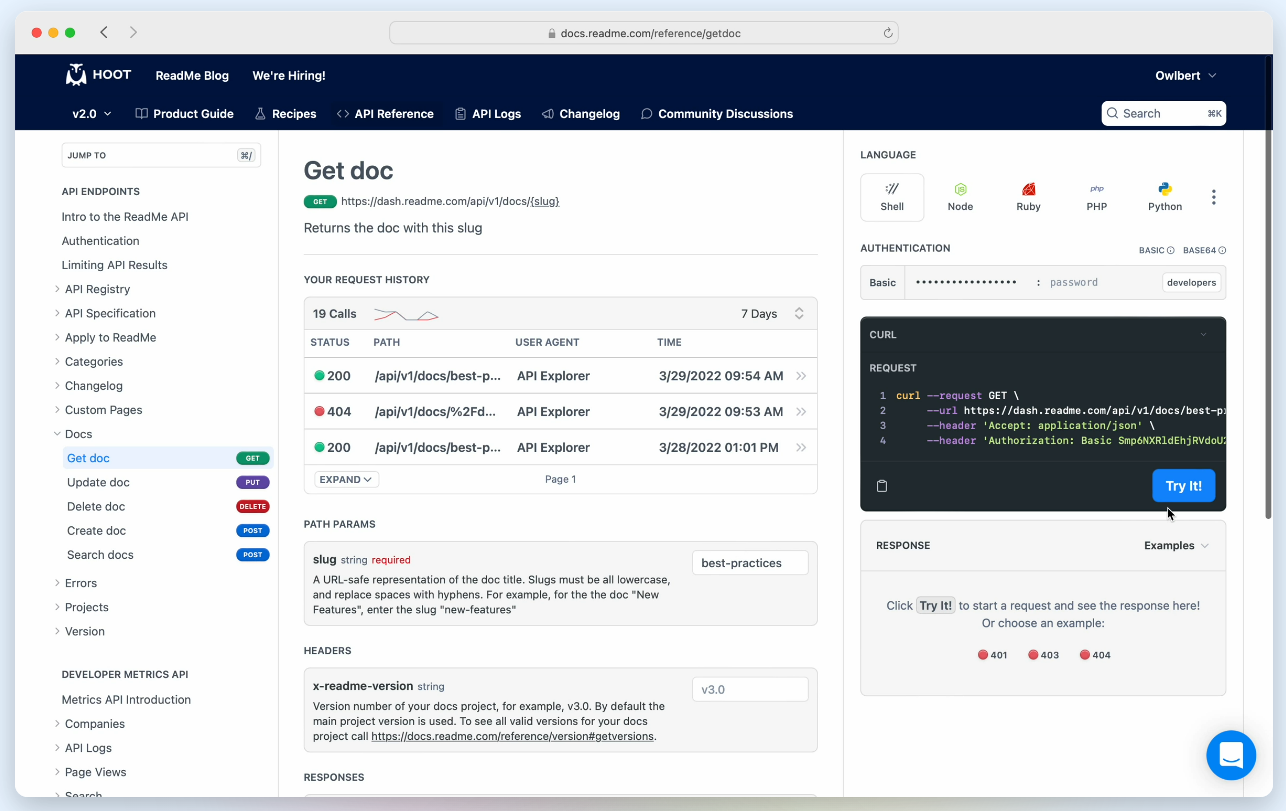The height and width of the screenshot is (811, 1286).
Task: Open the response Examples dropdown
Action: tap(1177, 546)
